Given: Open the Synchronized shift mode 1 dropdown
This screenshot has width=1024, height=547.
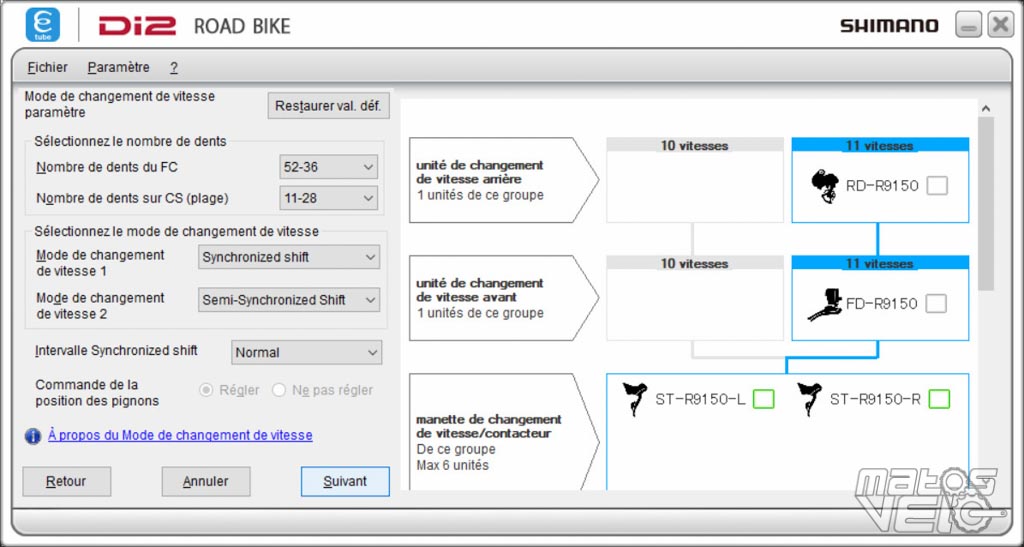Looking at the screenshot, I should click(289, 257).
